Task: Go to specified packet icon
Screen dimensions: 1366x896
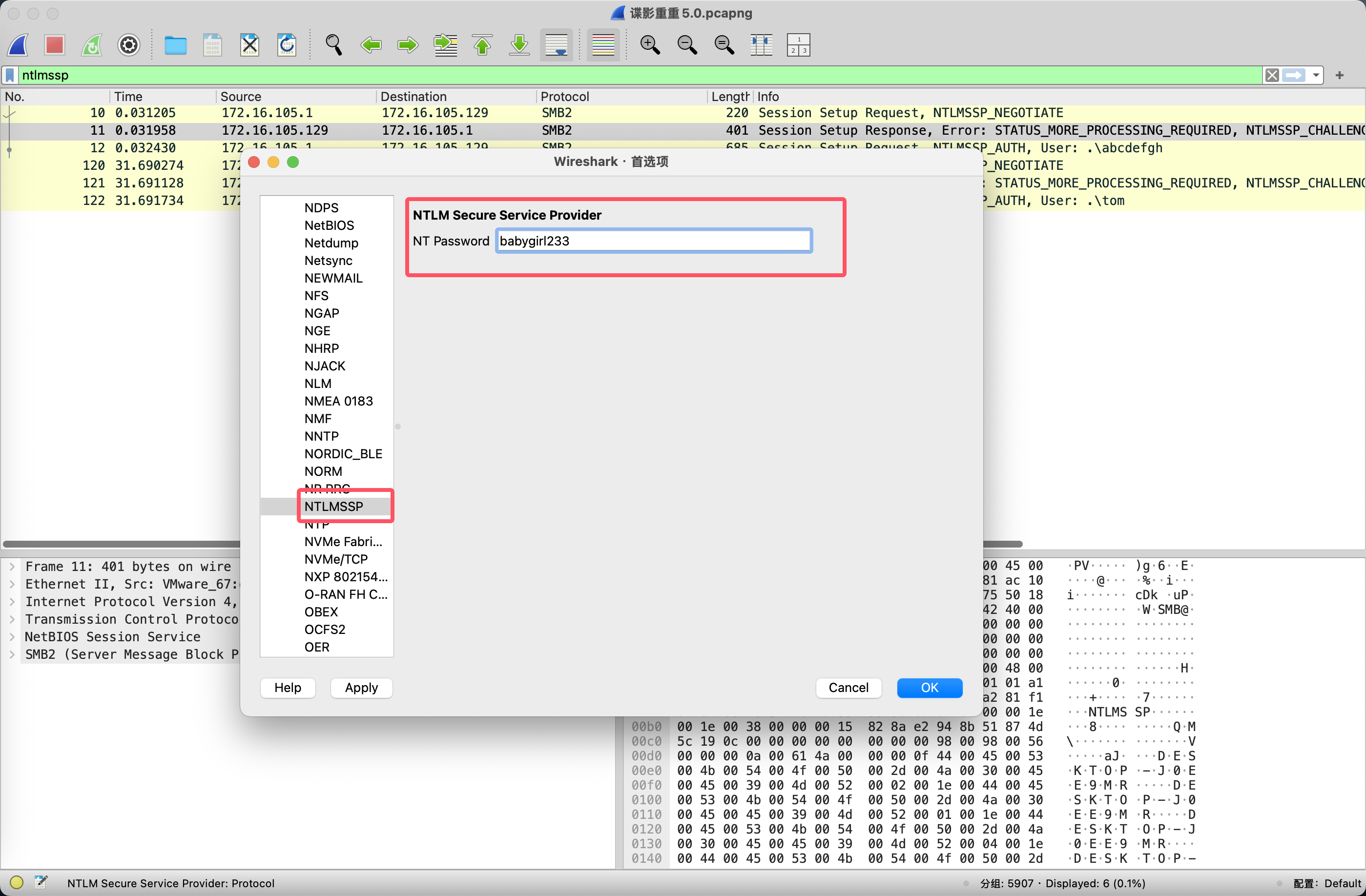Action: (445, 45)
